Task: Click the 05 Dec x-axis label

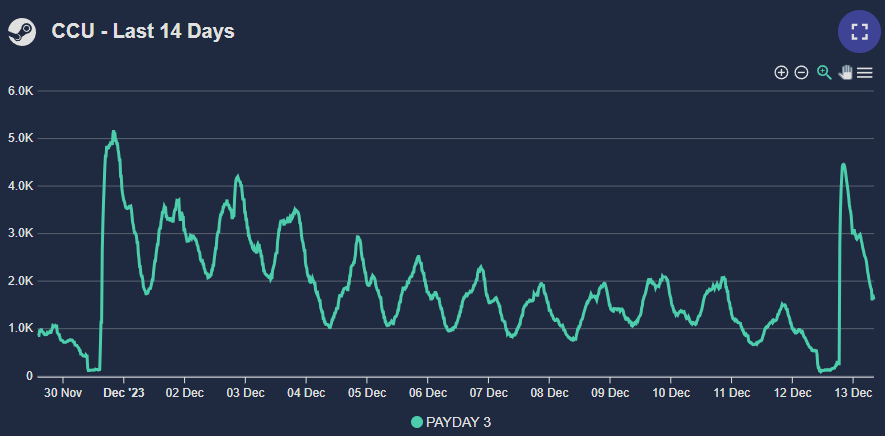Action: coord(367,393)
